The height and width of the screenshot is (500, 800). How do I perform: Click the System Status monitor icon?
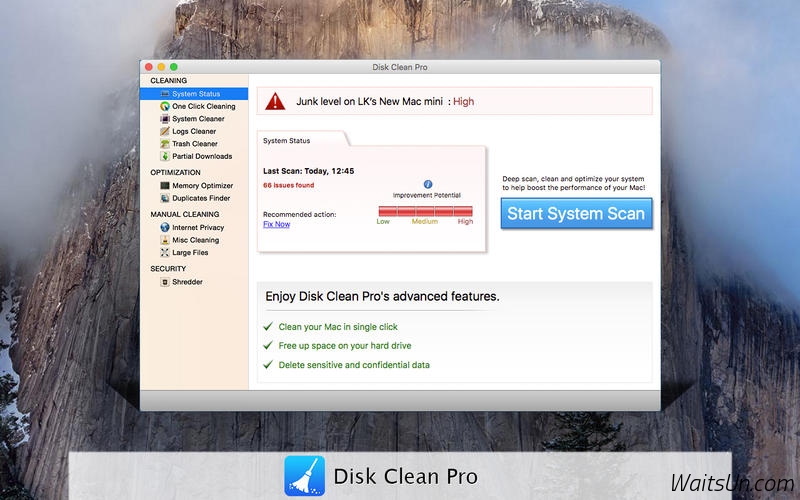165,94
